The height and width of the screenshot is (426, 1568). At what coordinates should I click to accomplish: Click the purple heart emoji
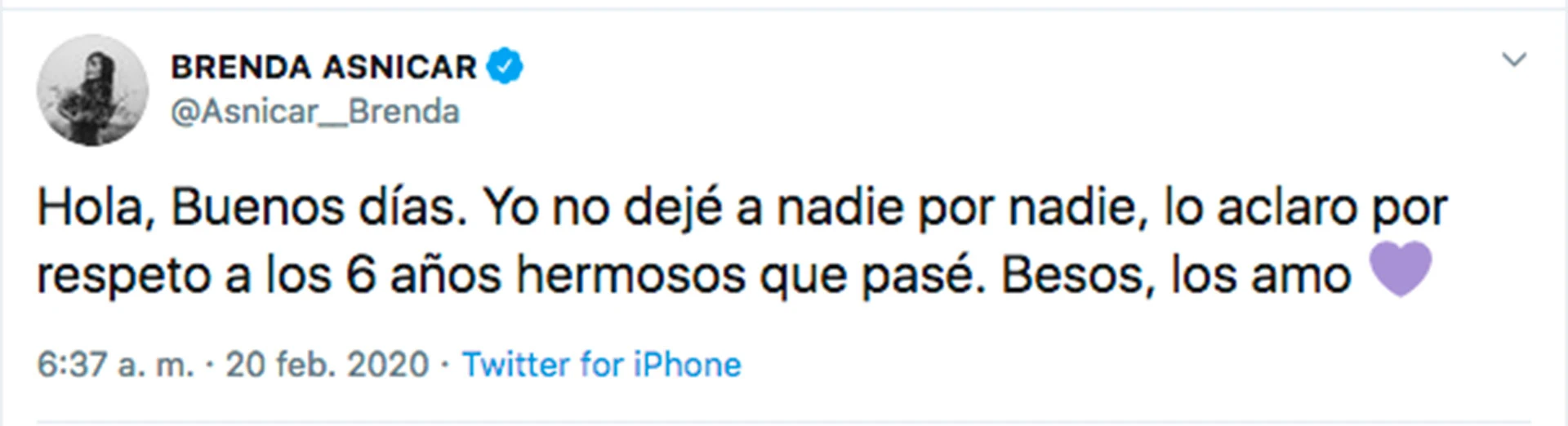coord(1400,270)
